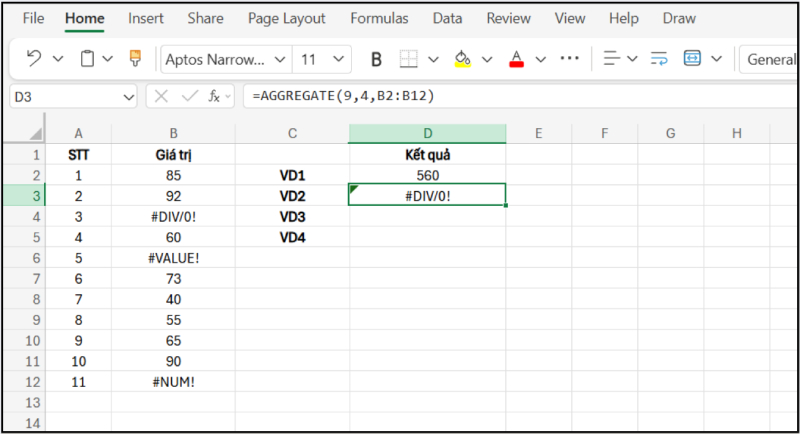
Task: Select row 3 header
Action: 24,196
